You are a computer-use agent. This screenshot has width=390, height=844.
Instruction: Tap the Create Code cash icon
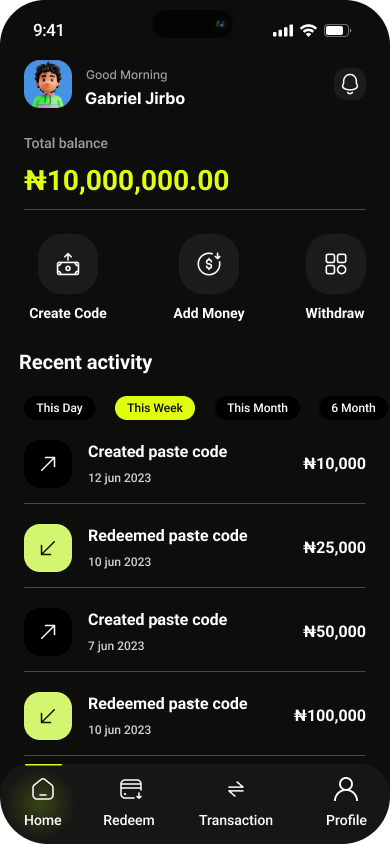(x=68, y=264)
